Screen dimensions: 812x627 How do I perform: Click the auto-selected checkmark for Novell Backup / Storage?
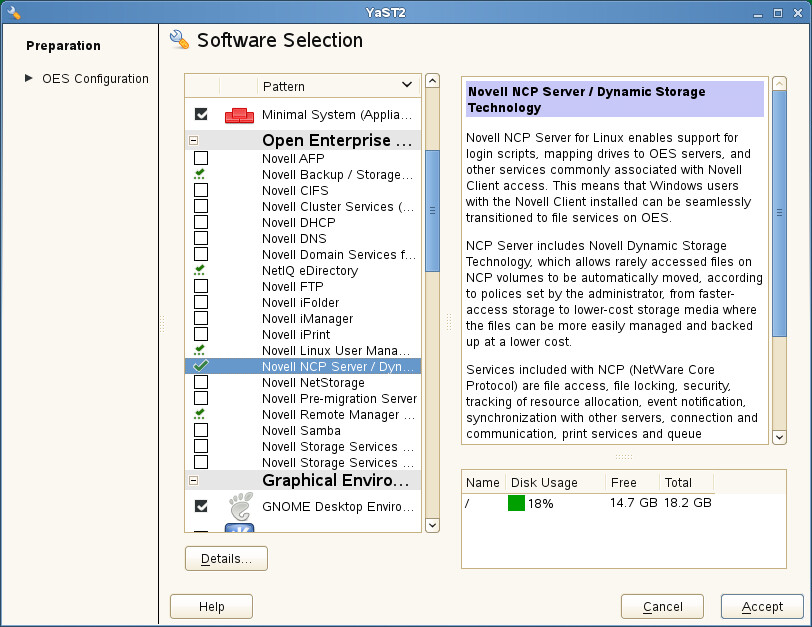200,174
